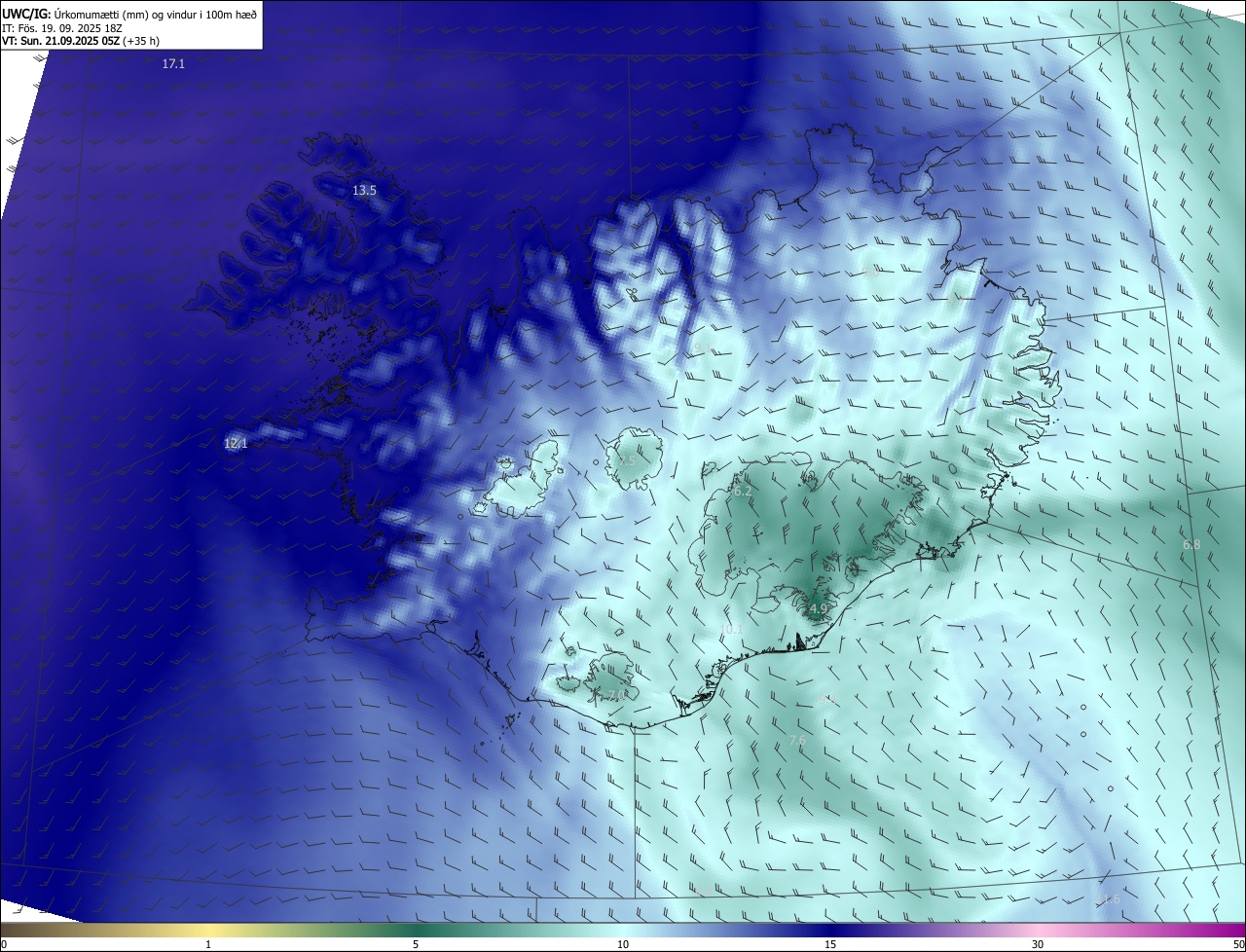Click the 4.9 value on the map

coord(819,609)
